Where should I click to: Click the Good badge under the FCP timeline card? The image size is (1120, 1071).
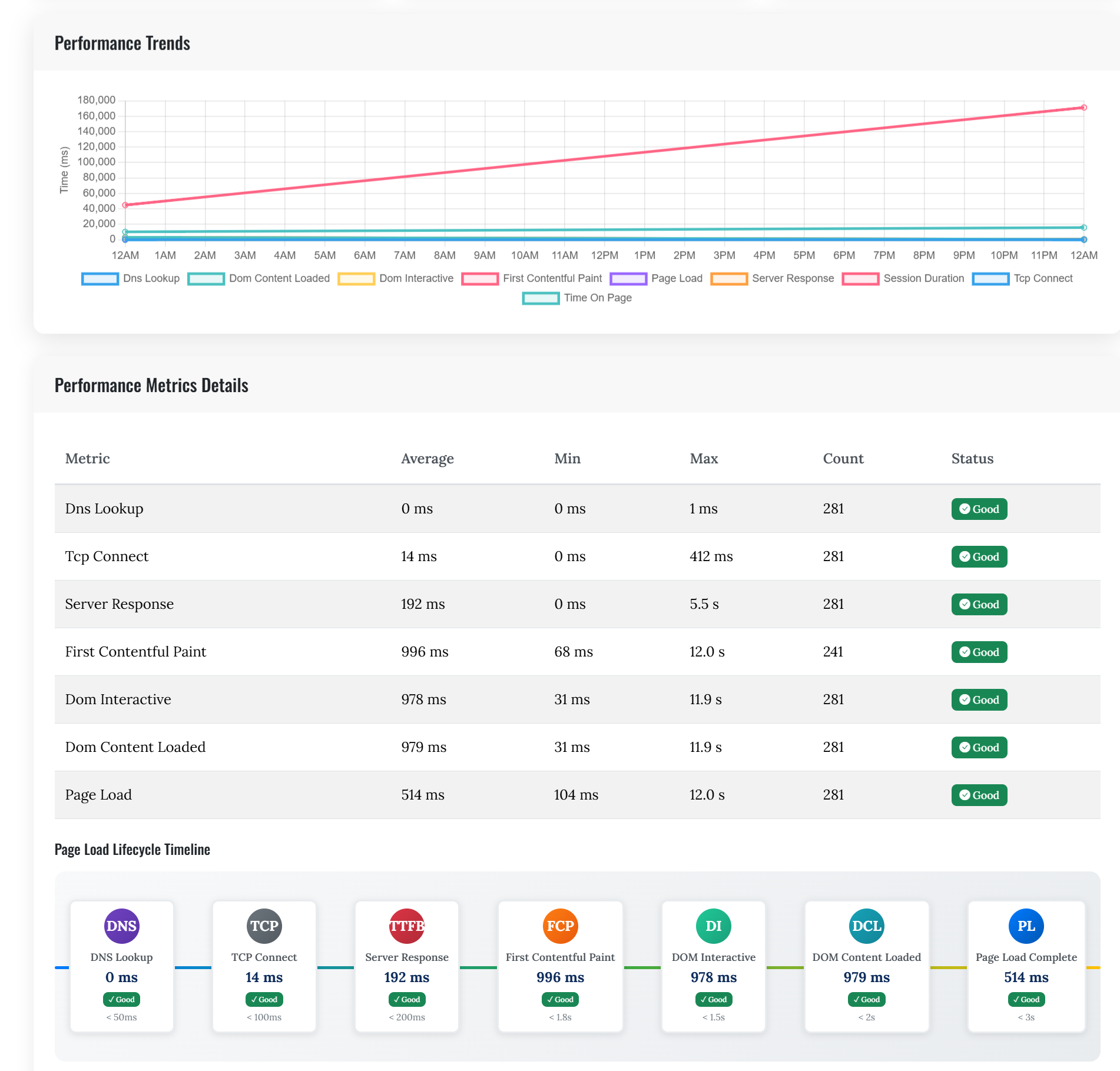click(560, 999)
